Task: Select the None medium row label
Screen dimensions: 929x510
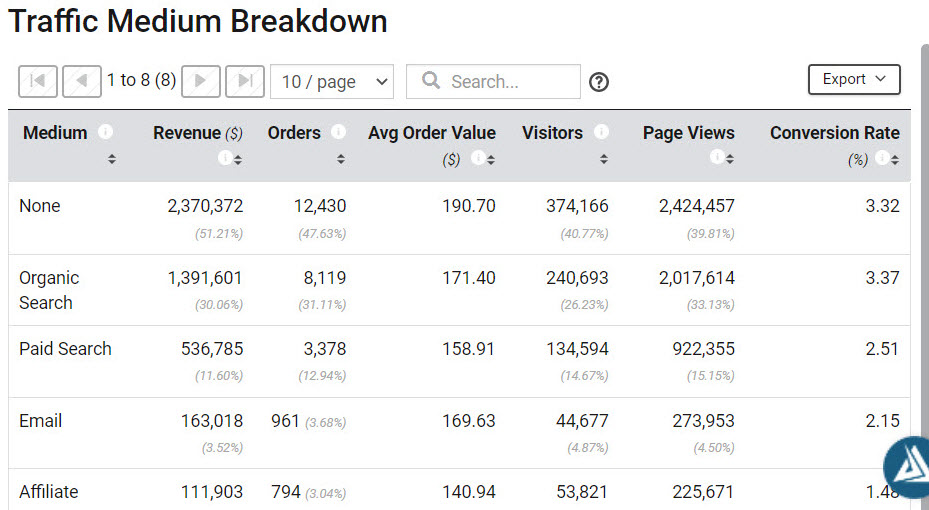Action: (x=40, y=206)
